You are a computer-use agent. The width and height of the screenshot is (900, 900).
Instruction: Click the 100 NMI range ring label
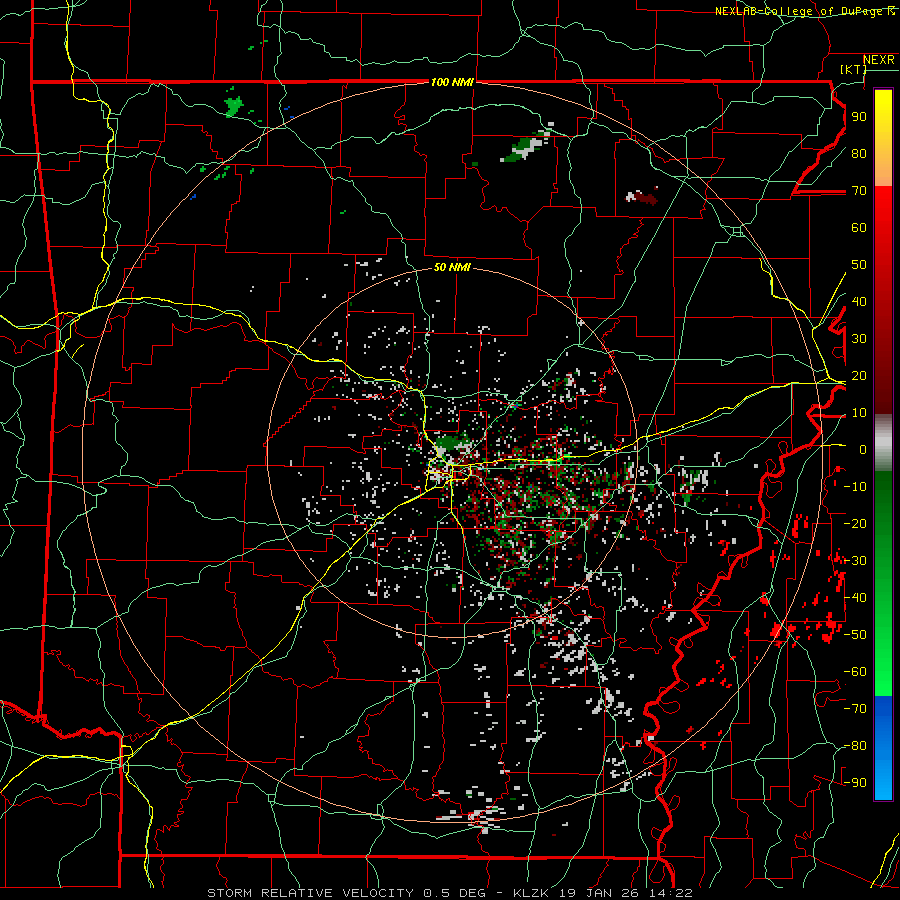pyautogui.click(x=452, y=83)
